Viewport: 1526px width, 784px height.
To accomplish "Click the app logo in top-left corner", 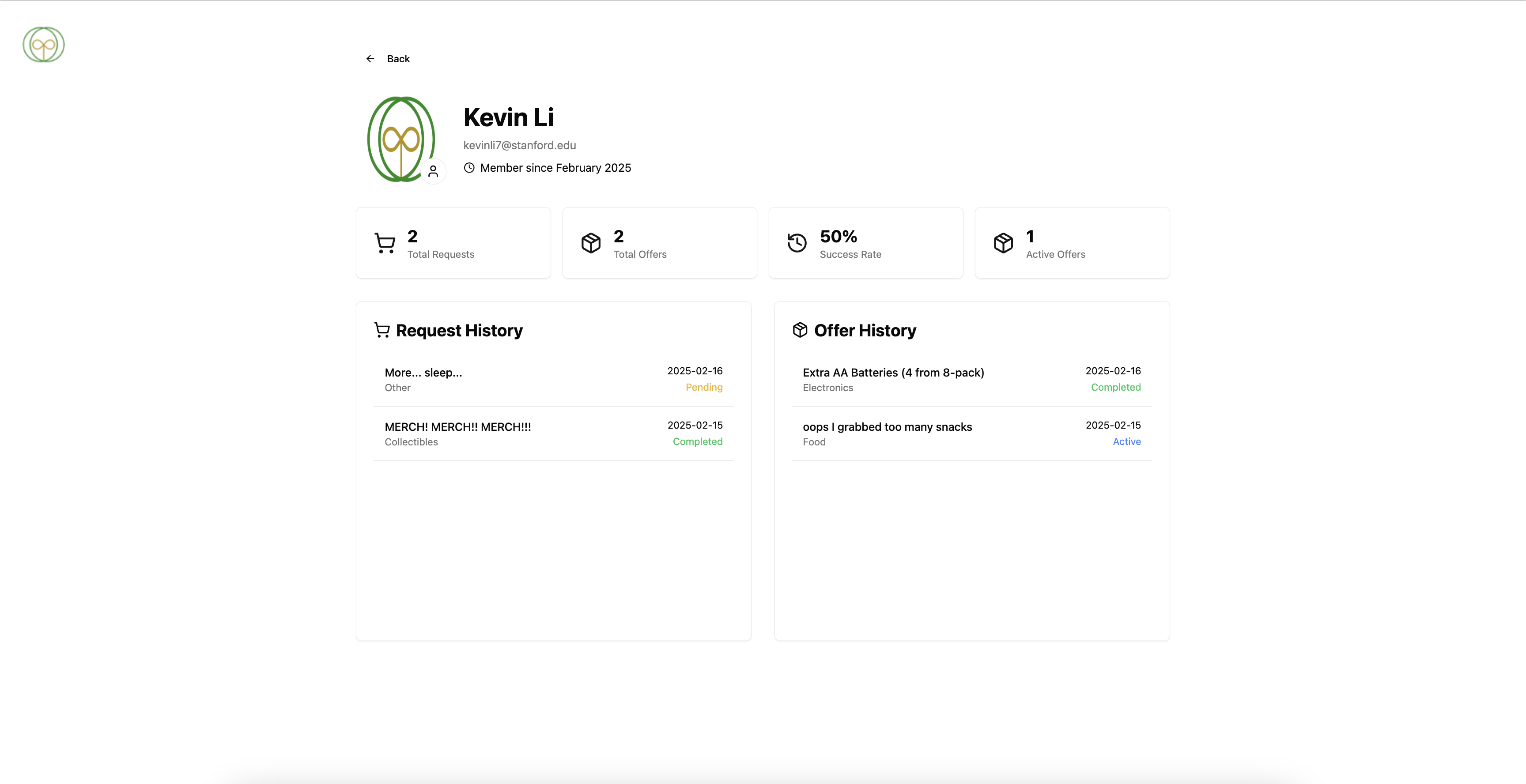I will pyautogui.click(x=43, y=45).
